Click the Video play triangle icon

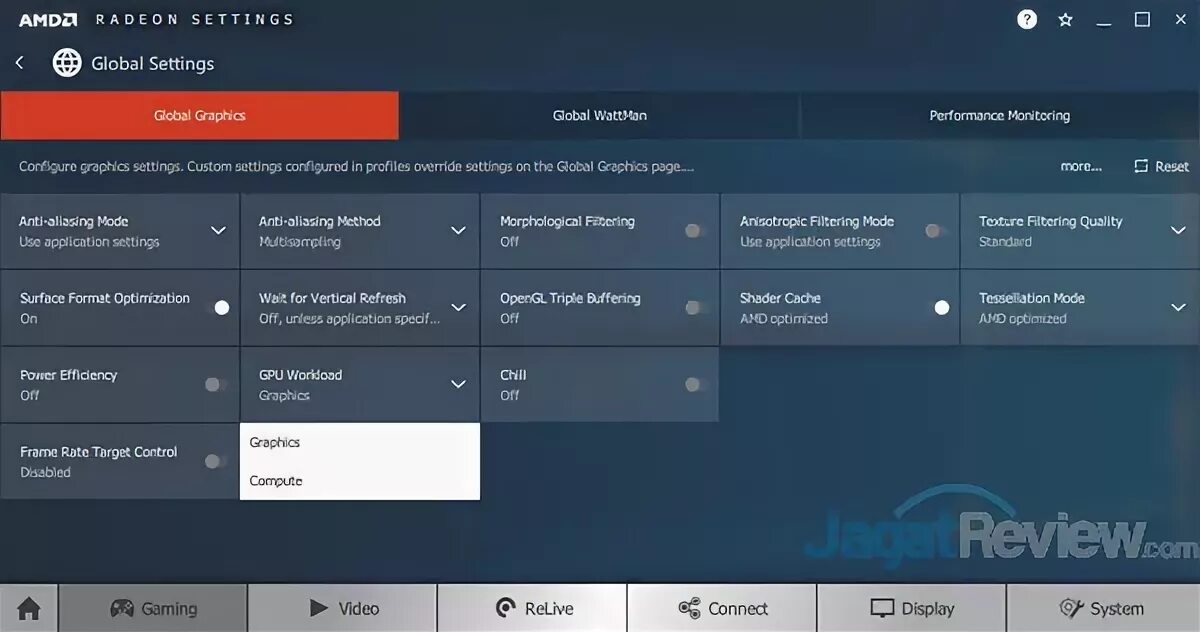click(319, 608)
